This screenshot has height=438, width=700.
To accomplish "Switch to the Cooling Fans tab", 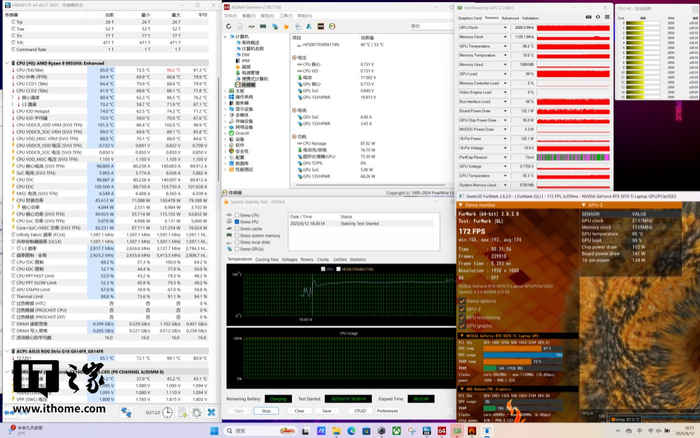I will click(267, 259).
